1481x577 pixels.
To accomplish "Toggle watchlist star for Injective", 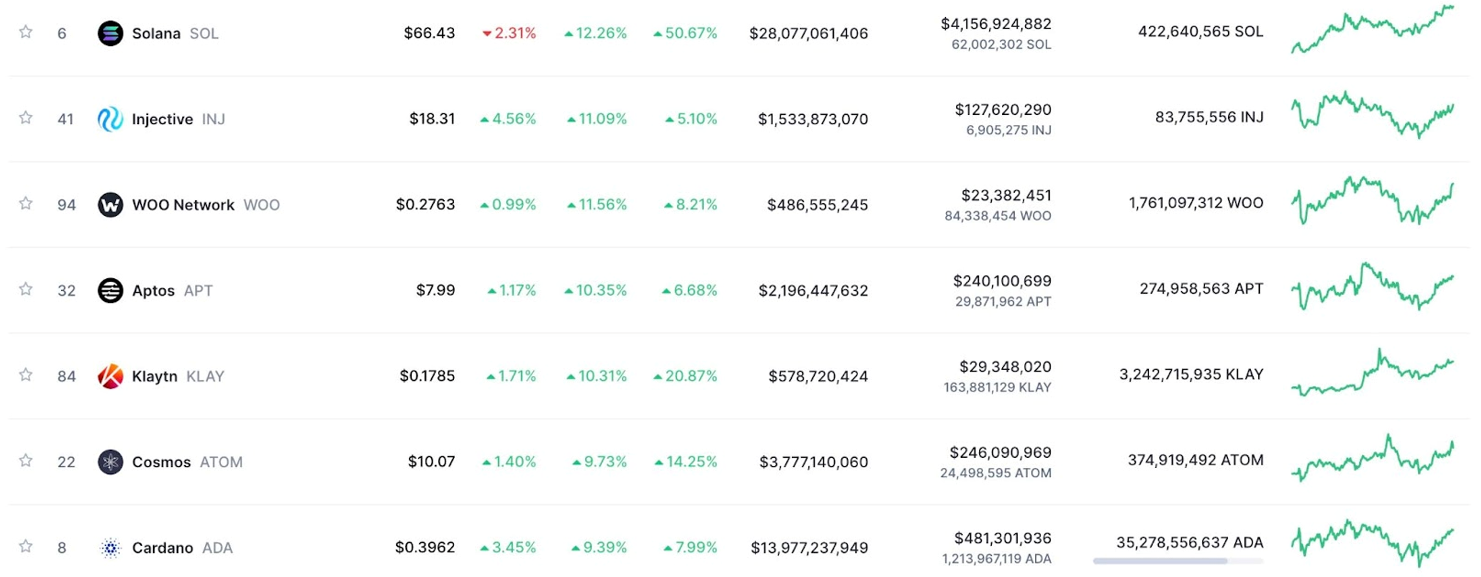I will click(26, 118).
